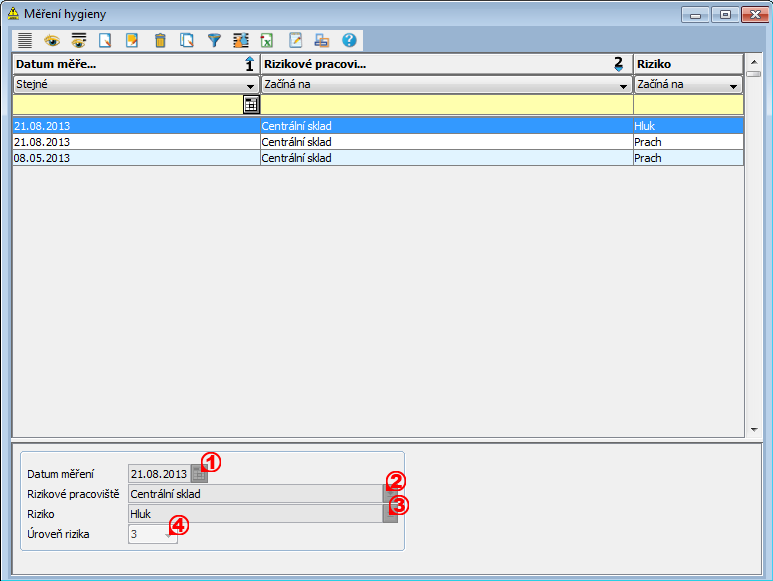Click the new record blank page icon

tap(105, 41)
